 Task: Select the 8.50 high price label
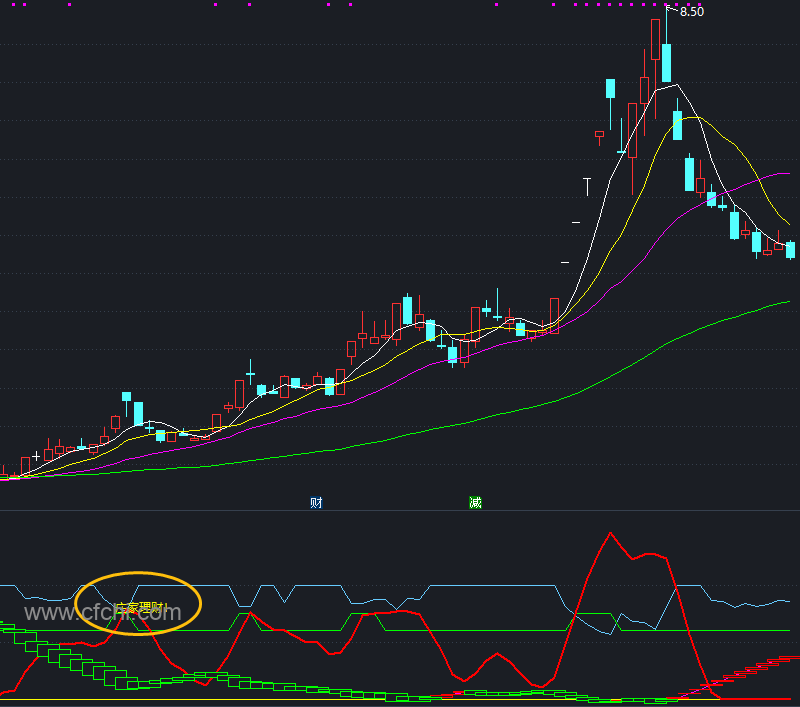692,12
